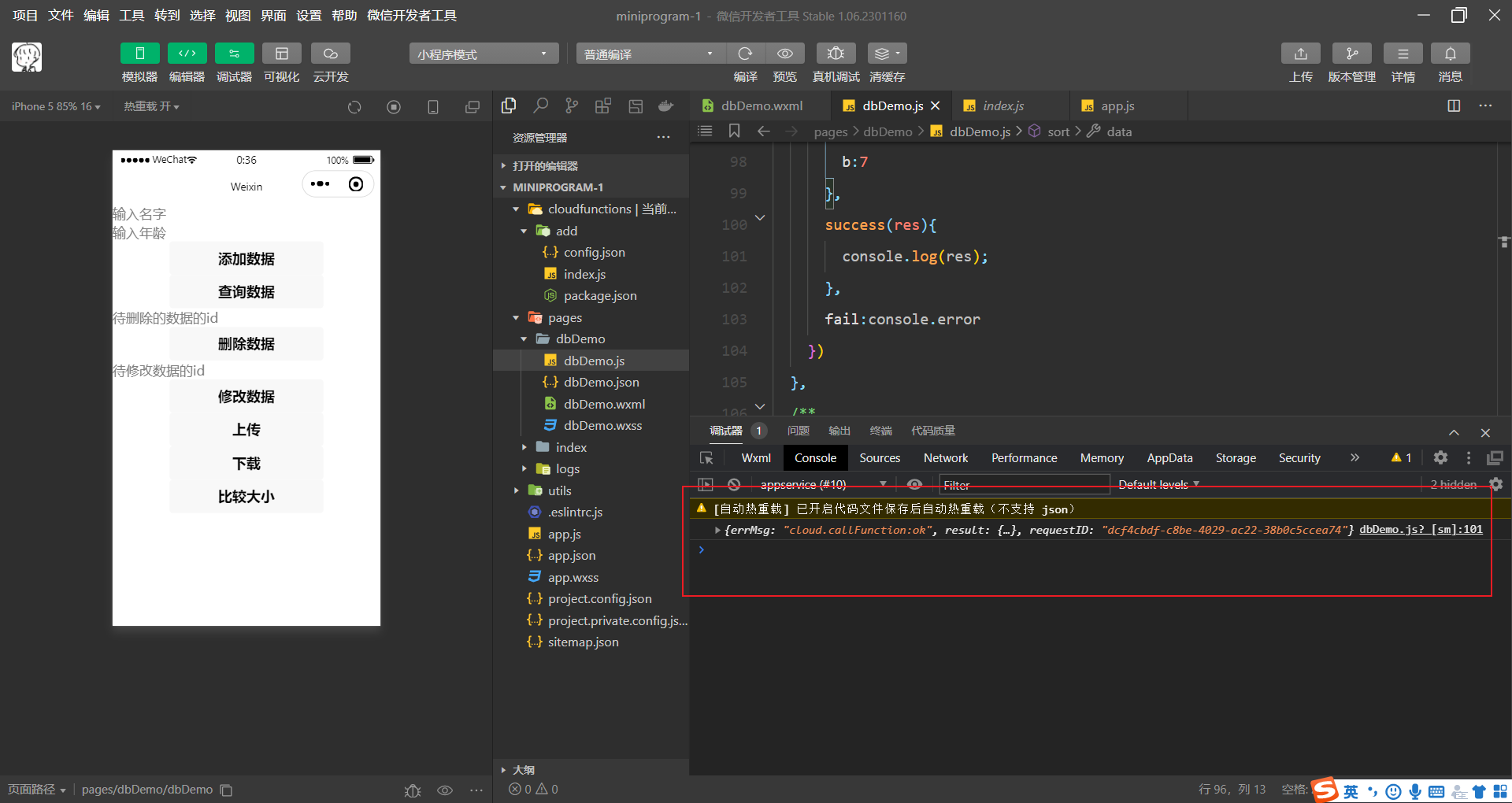Toggle the debugger panel button
Image resolution: width=1512 pixels, height=803 pixels.
234,54
